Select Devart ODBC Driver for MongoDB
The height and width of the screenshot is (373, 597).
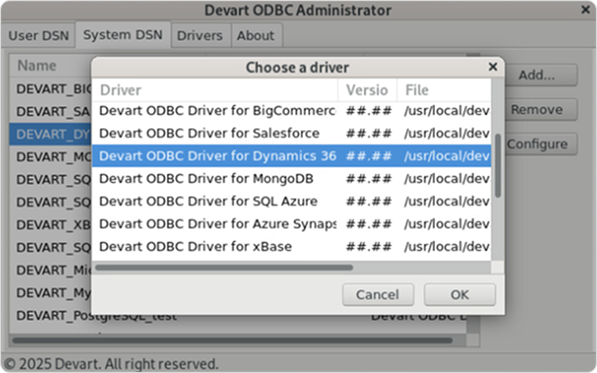291,179
